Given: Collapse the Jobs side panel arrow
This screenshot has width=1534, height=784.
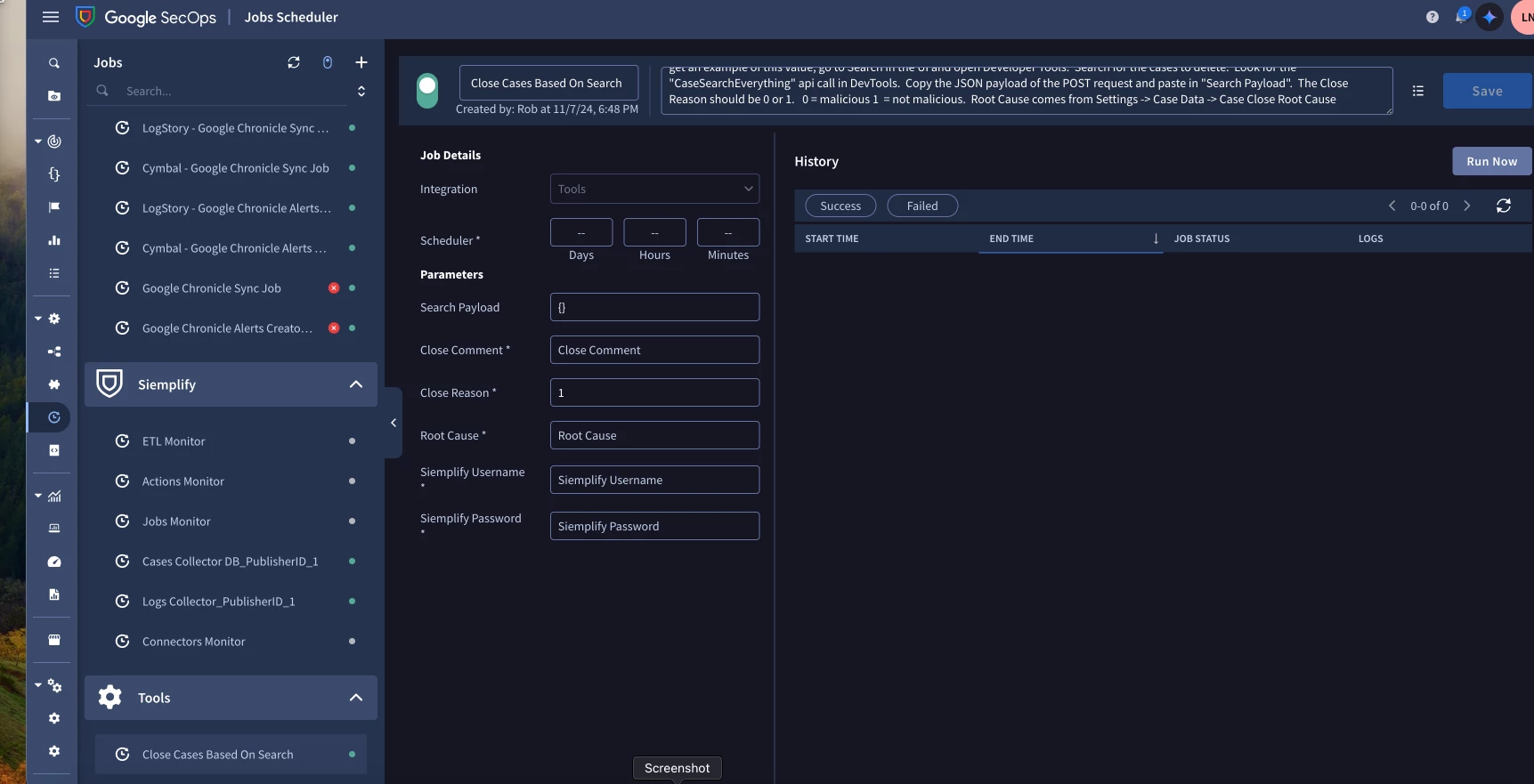Looking at the screenshot, I should [394, 423].
